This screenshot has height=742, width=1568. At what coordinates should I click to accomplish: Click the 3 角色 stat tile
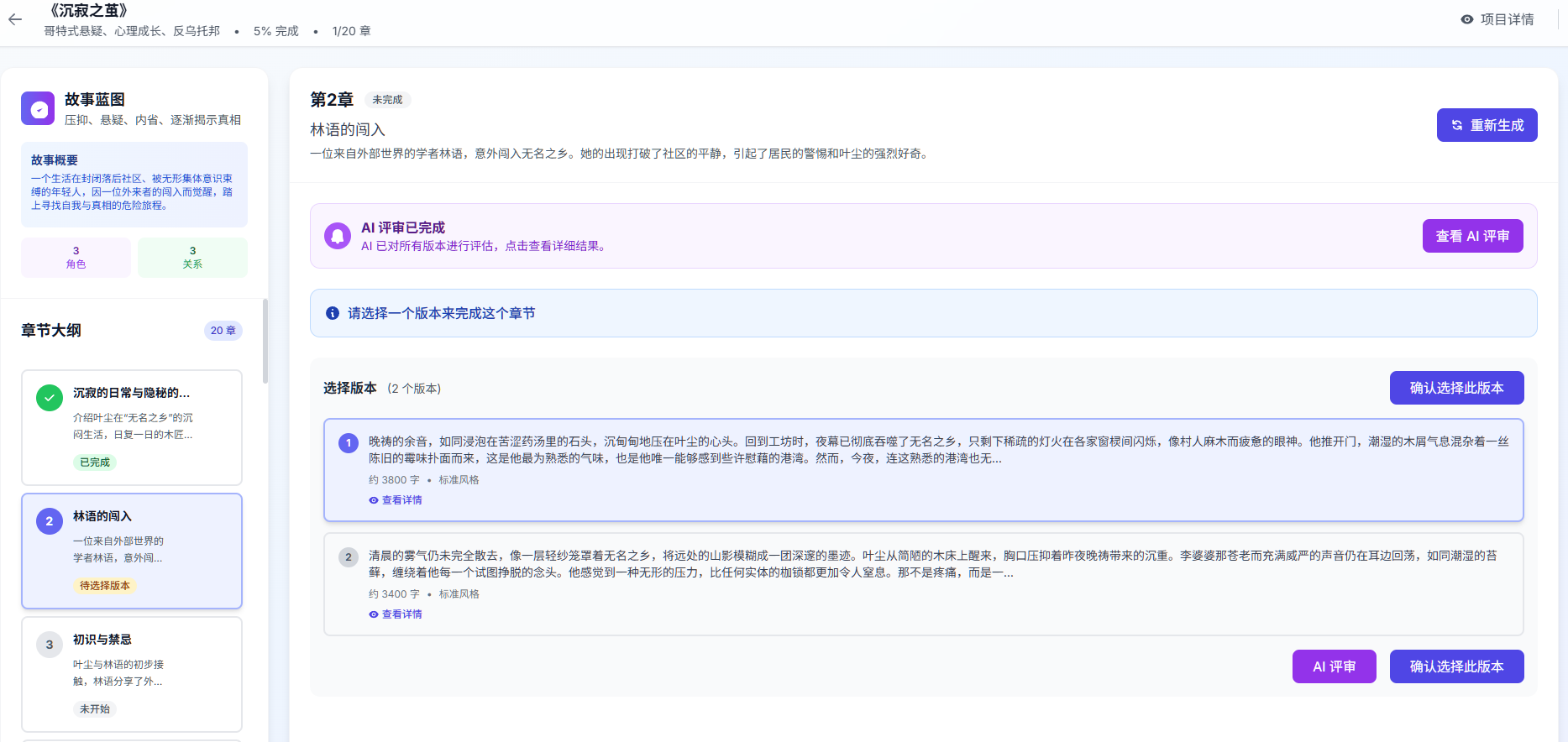pos(76,257)
